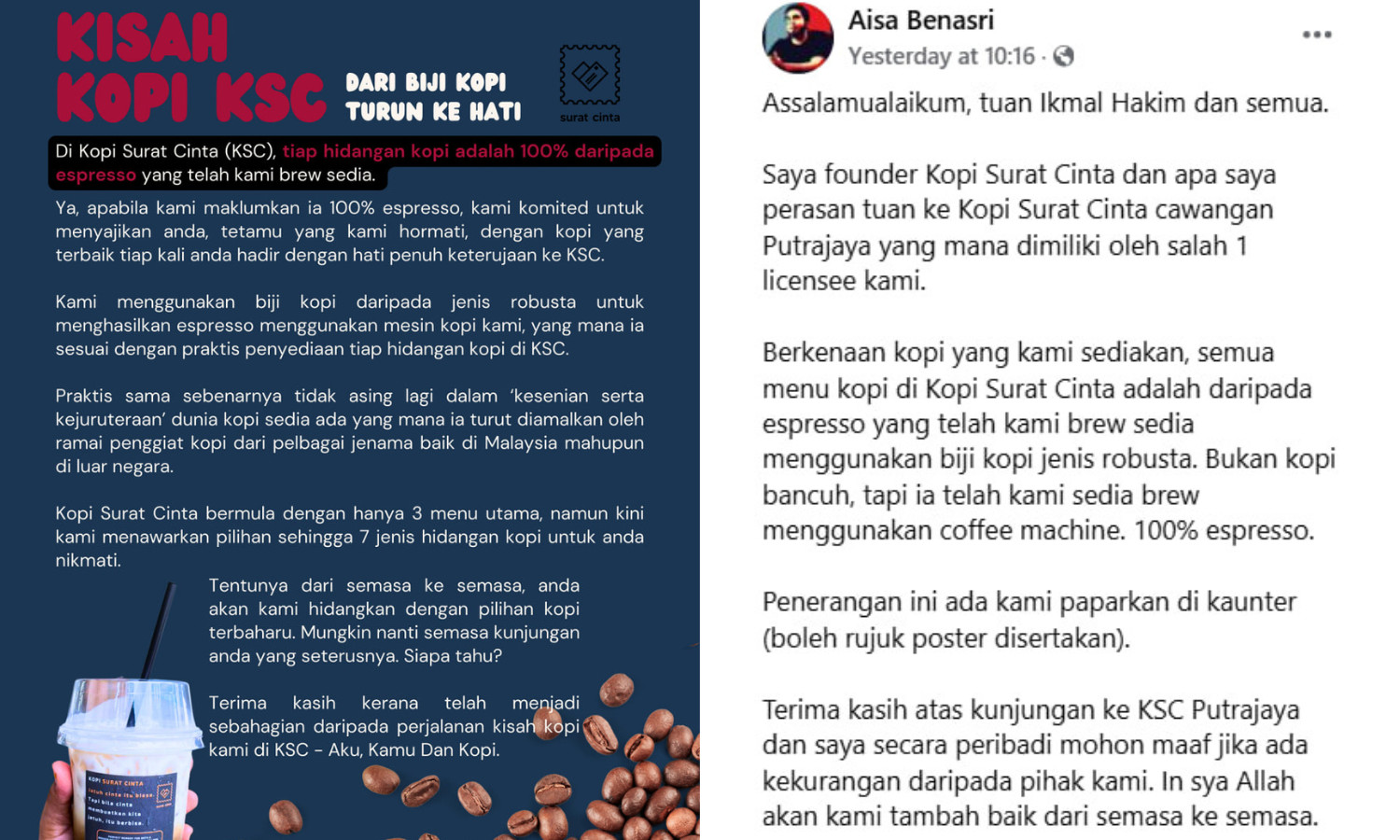Click the highlighted '100% daripada espresso' text
The height and width of the screenshot is (840, 1400).
pyautogui.click(x=355, y=162)
